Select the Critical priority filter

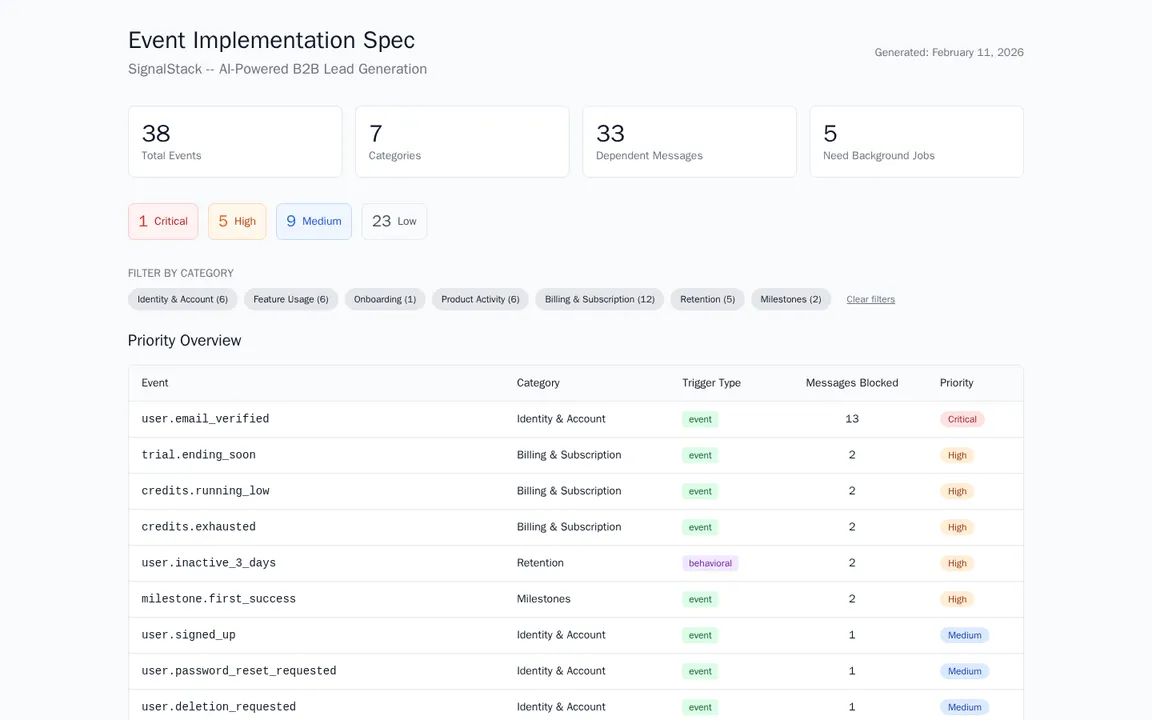click(x=162, y=221)
